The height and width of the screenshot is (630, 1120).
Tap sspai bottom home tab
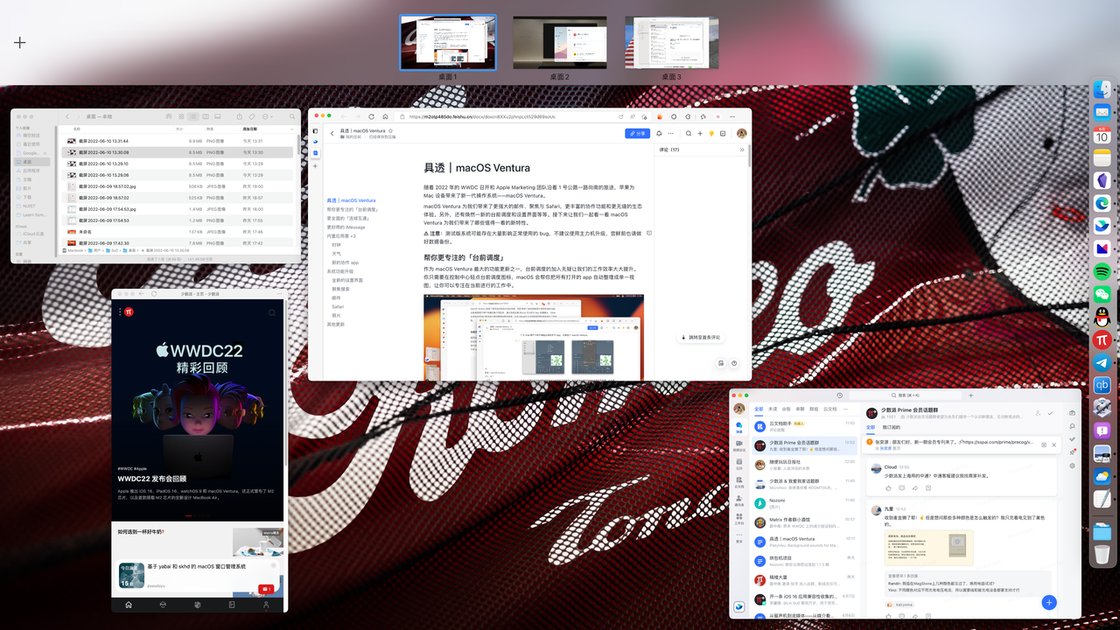[x=129, y=605]
